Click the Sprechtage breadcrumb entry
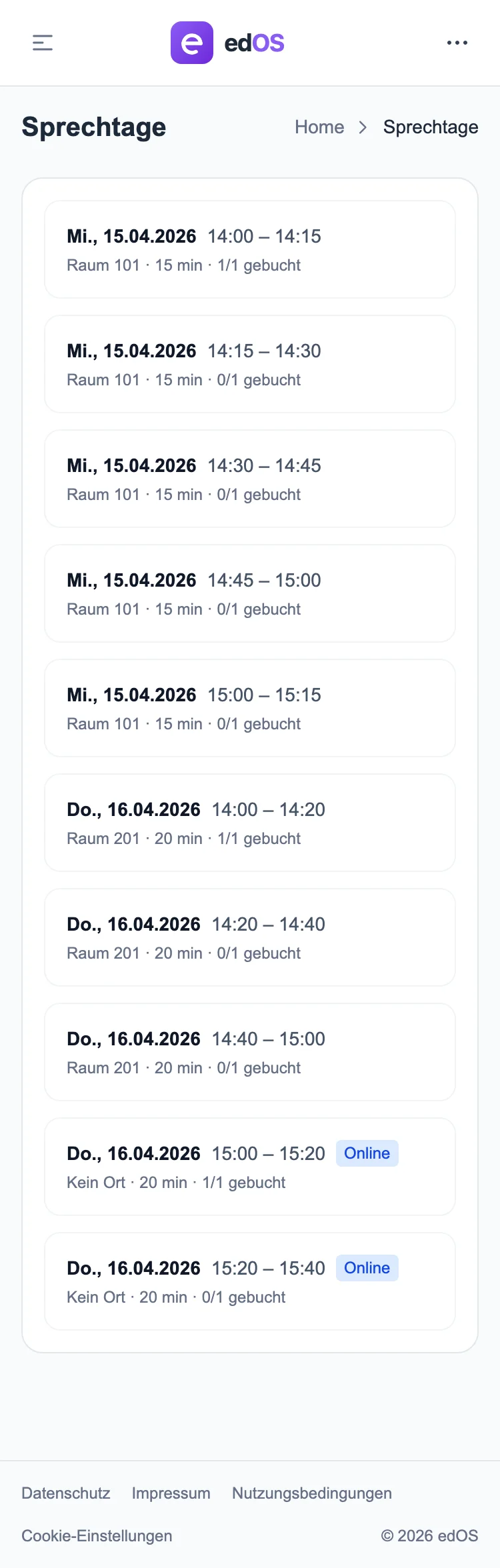 [x=431, y=127]
